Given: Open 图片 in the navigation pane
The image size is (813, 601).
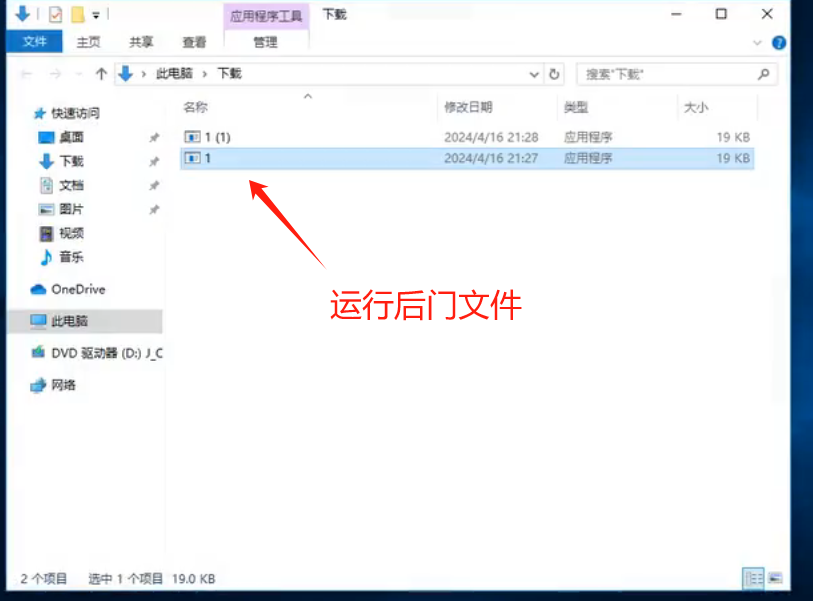Looking at the screenshot, I should coord(71,209).
